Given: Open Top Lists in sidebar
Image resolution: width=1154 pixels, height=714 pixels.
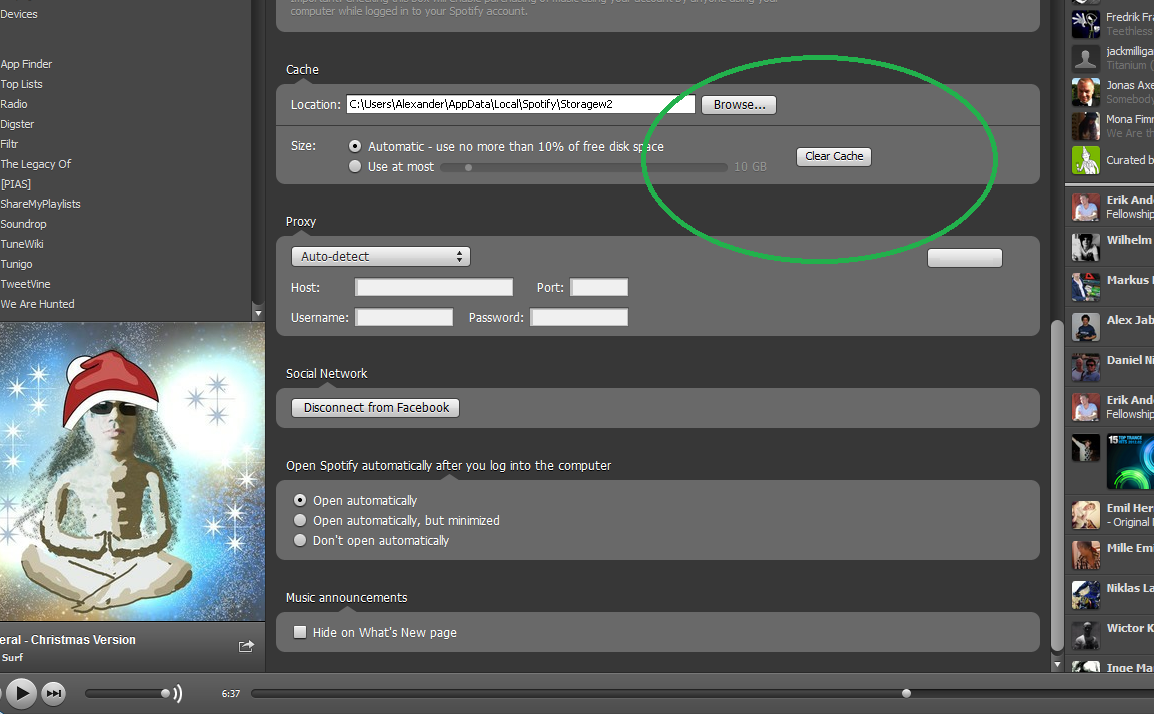Looking at the screenshot, I should (22, 84).
